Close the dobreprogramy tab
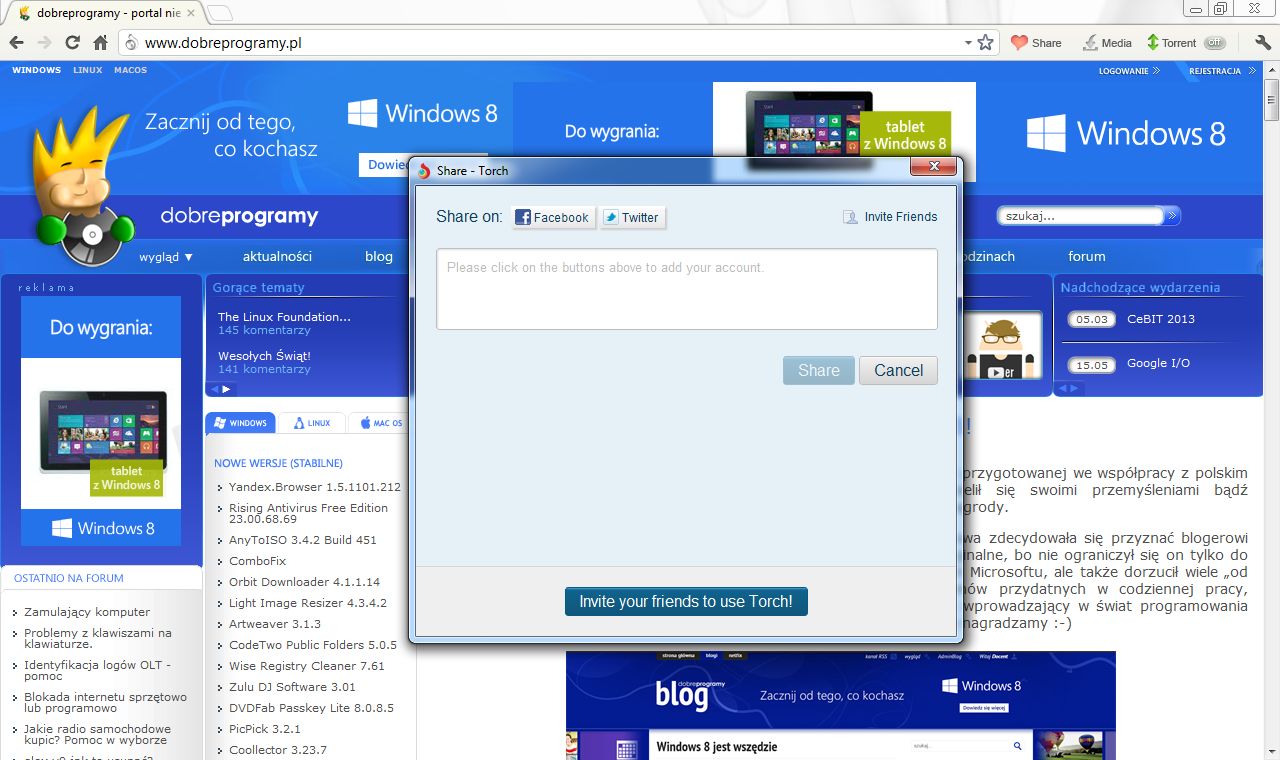This screenshot has height=760, width=1280. (191, 13)
